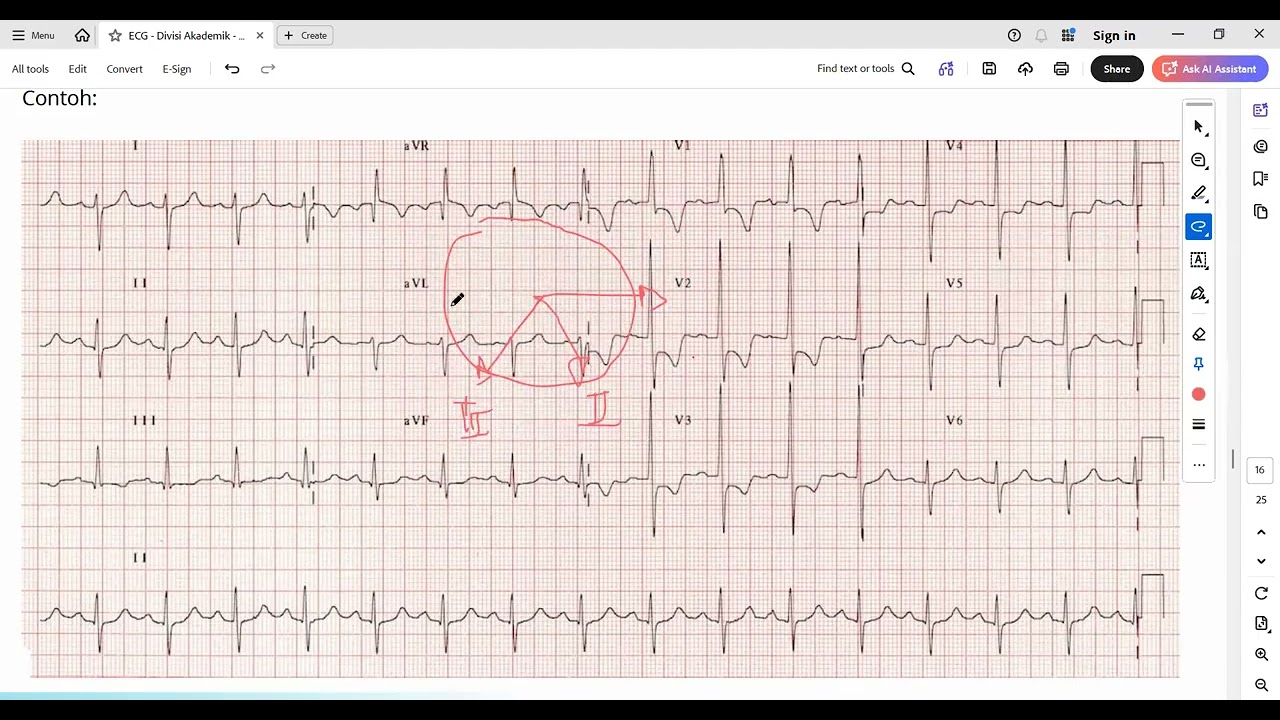Select the ECG - Divisi Akademik tab
1280x720 pixels.
[x=186, y=35]
